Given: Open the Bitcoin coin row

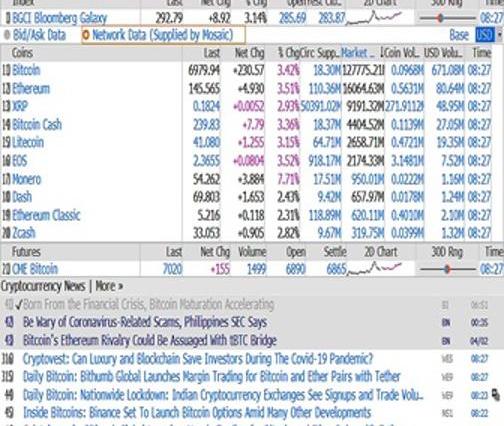Looking at the screenshot, I should [x=26, y=70].
